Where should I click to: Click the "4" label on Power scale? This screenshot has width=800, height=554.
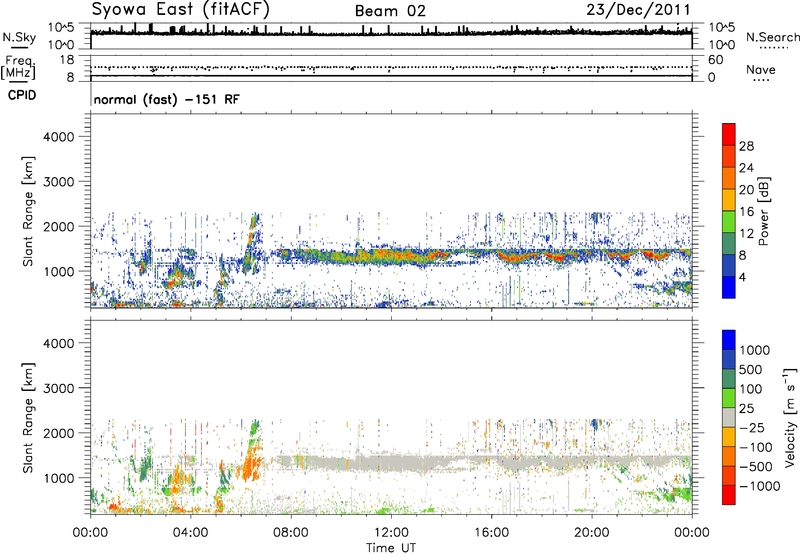point(742,277)
